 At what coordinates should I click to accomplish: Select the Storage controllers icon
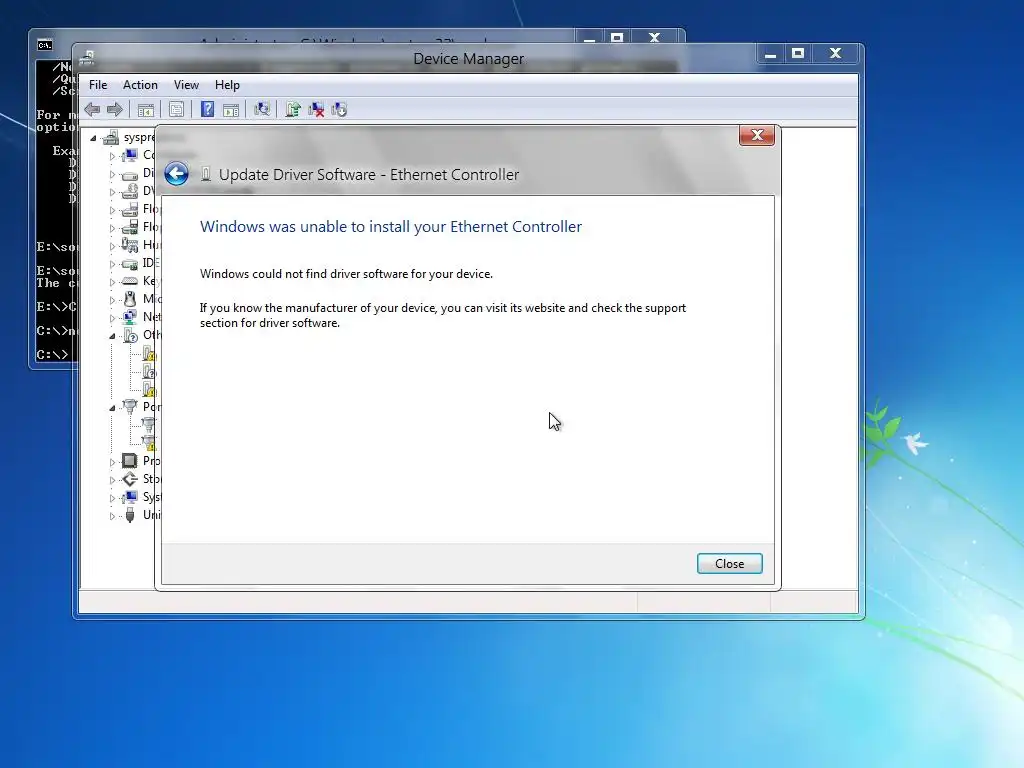click(130, 479)
